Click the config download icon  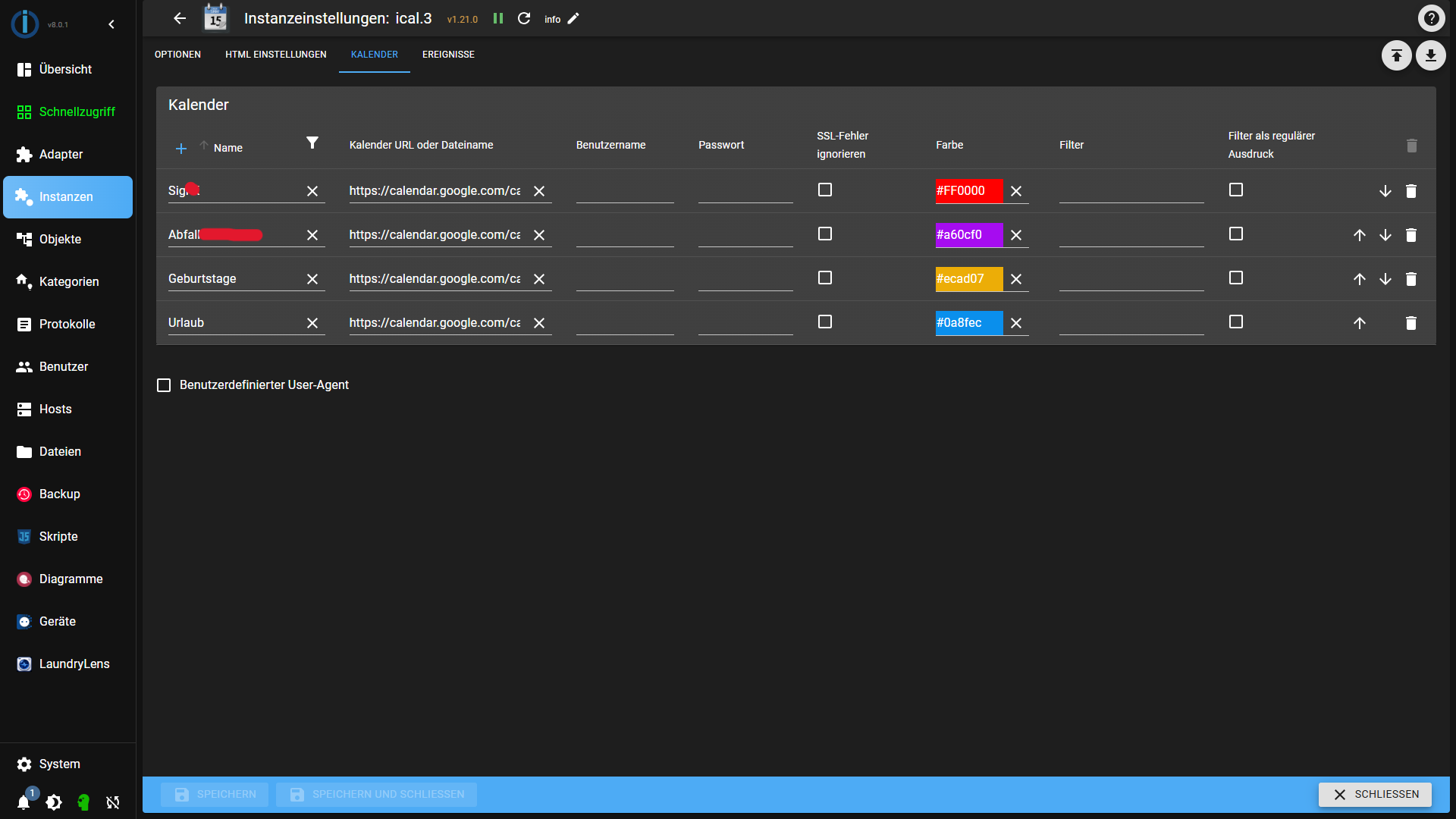click(1430, 55)
